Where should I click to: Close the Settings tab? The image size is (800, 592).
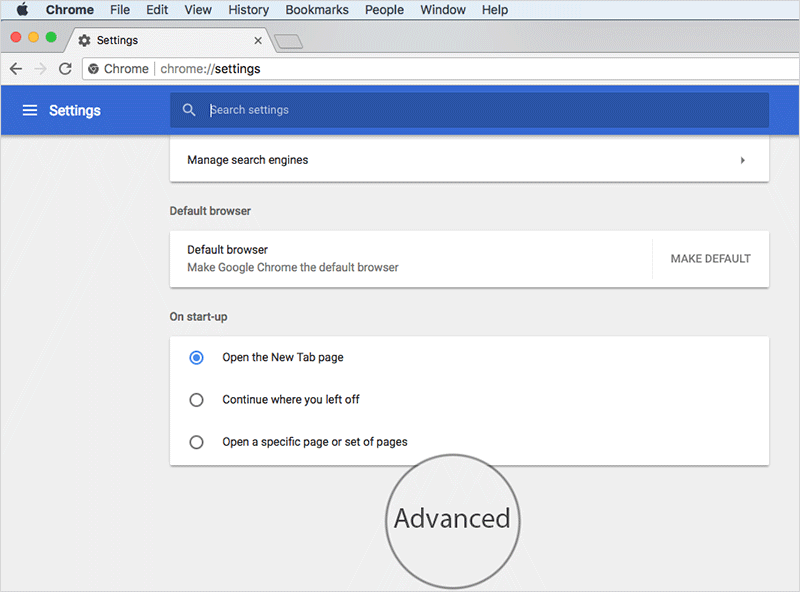click(x=258, y=41)
